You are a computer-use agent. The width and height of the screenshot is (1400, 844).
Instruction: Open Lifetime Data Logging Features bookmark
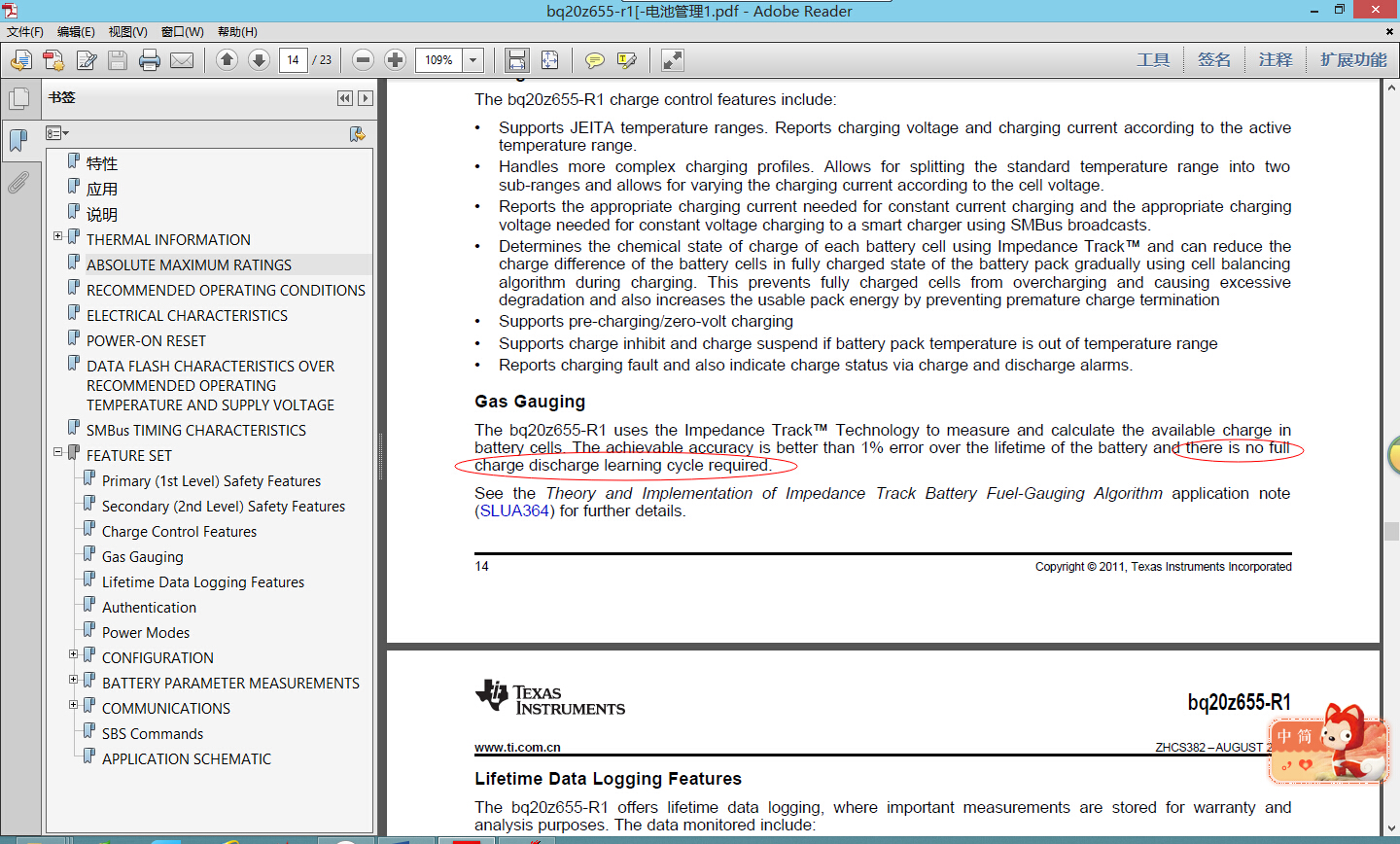tap(203, 581)
